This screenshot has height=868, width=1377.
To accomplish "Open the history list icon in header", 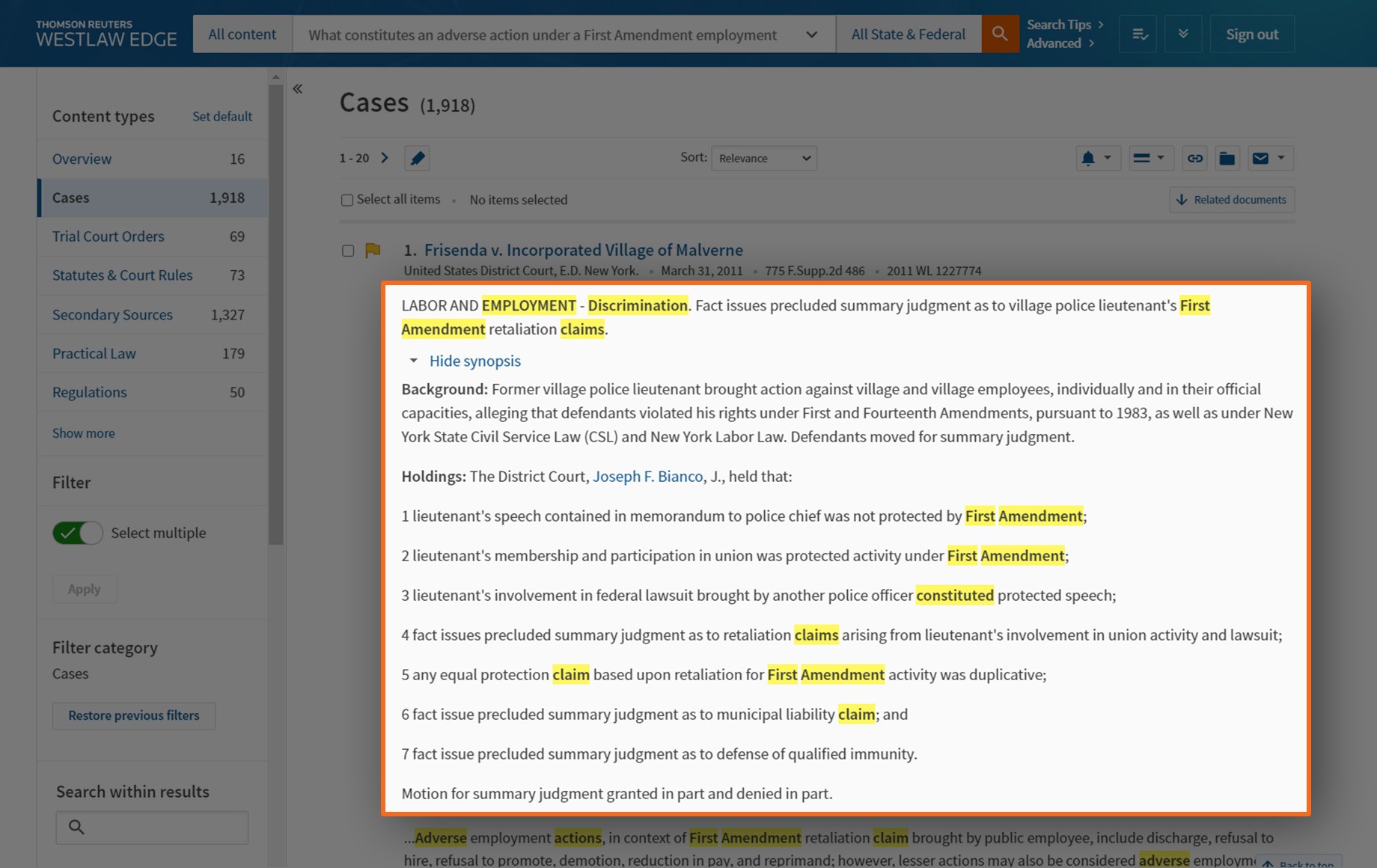I will point(1139,34).
